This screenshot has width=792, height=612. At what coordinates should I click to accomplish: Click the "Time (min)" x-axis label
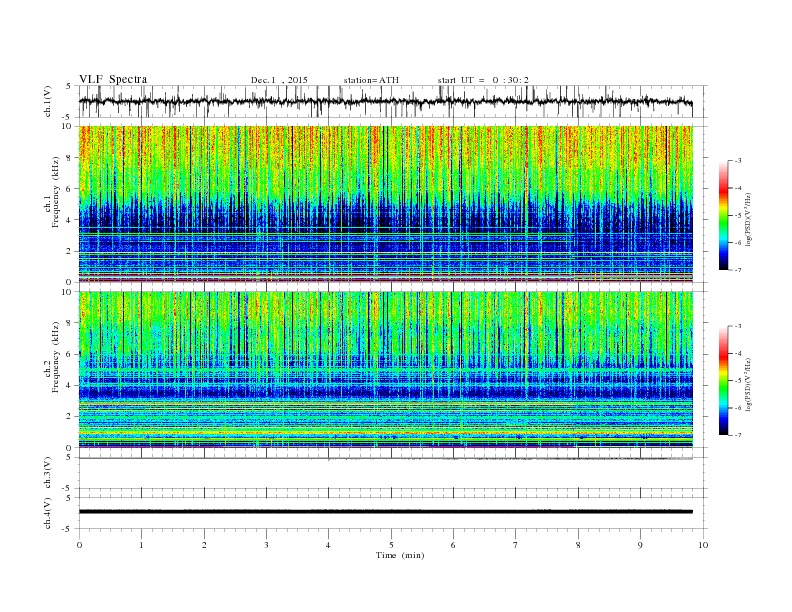coord(400,555)
